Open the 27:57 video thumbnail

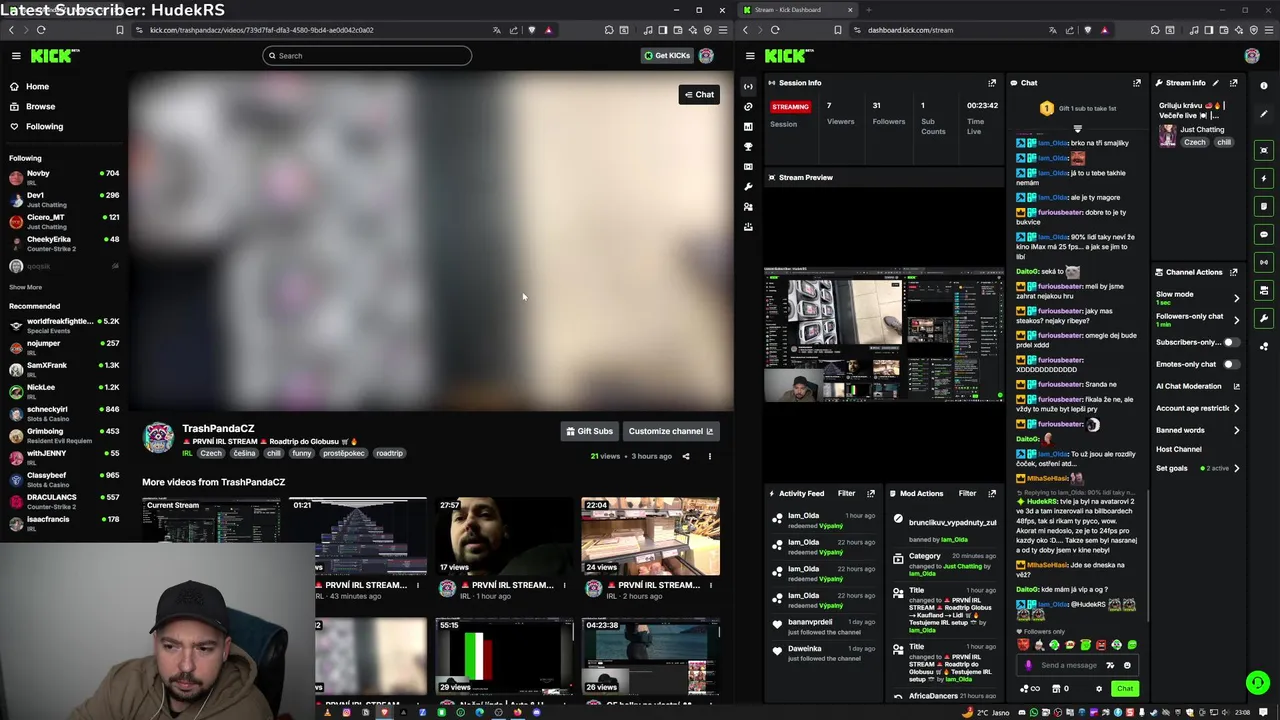504,535
